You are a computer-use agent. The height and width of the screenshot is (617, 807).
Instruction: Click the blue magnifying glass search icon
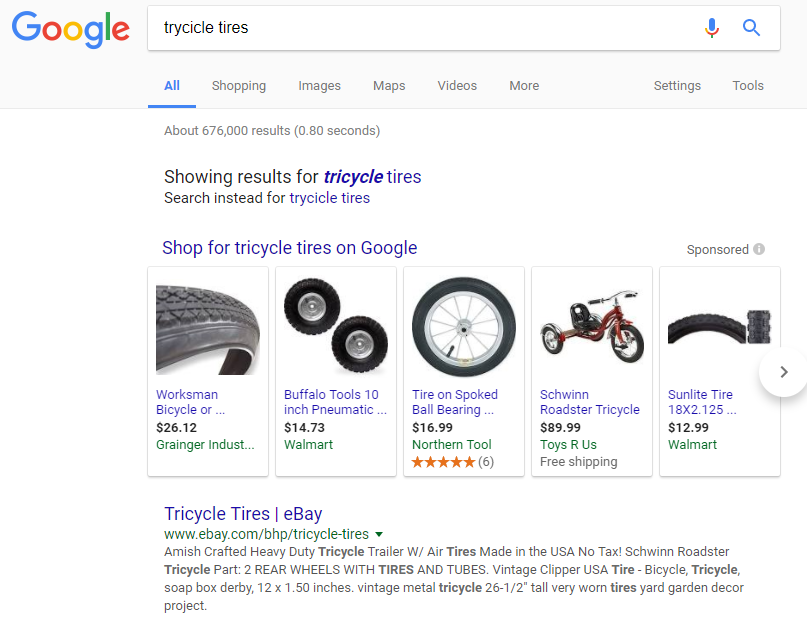pyautogui.click(x=751, y=27)
